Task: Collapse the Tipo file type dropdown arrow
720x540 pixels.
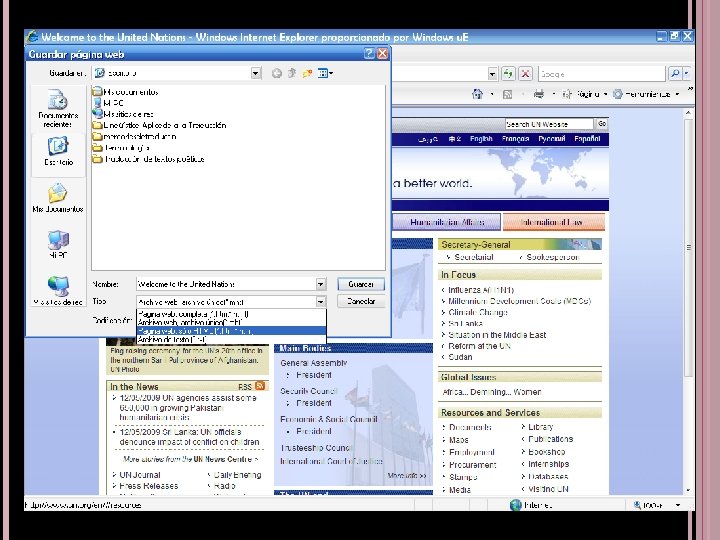Action: tap(321, 302)
